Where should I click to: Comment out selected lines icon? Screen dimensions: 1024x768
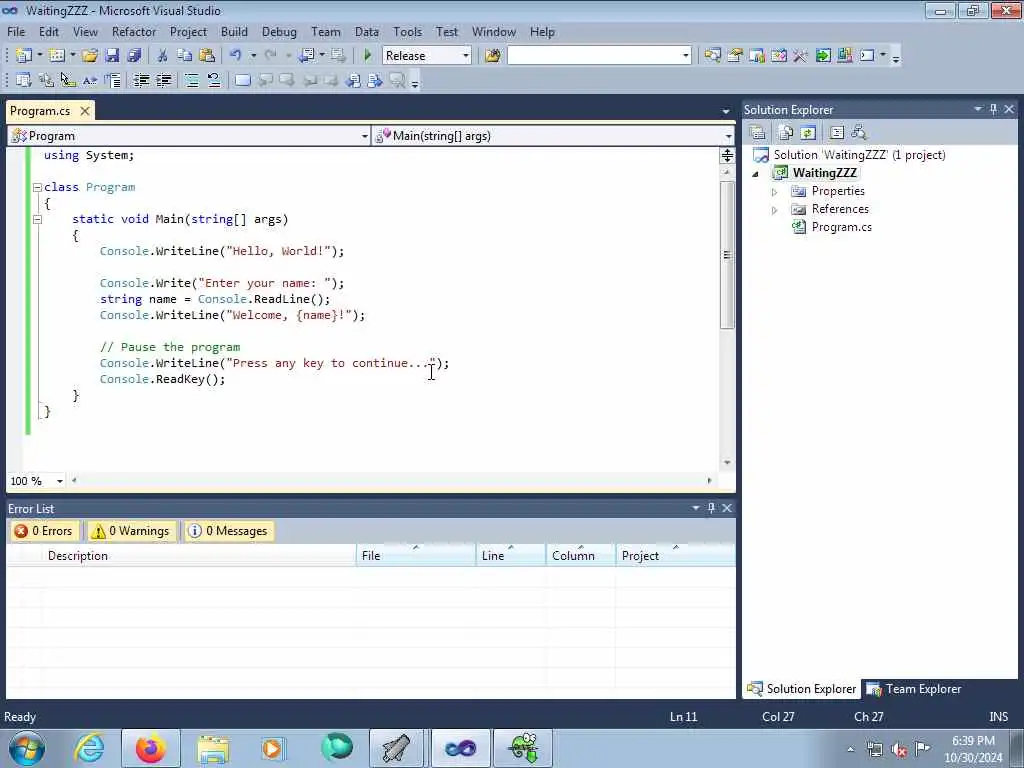(x=191, y=80)
